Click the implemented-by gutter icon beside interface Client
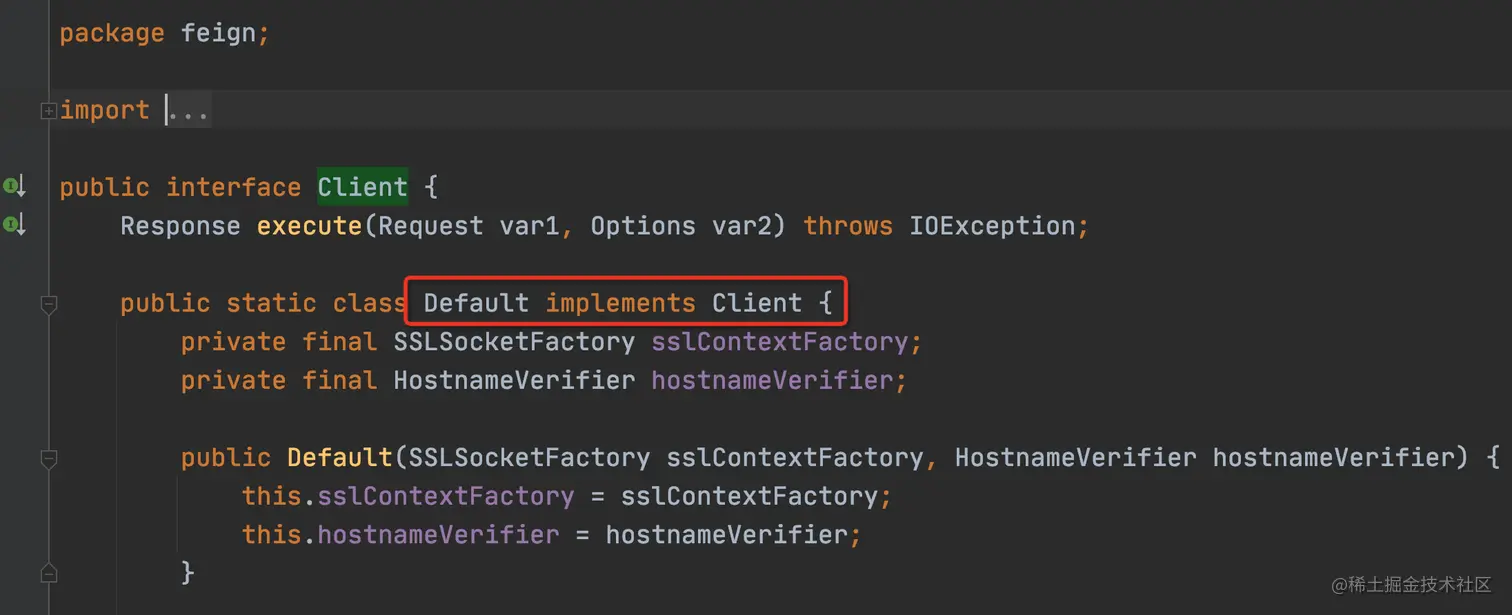 [x=14, y=186]
